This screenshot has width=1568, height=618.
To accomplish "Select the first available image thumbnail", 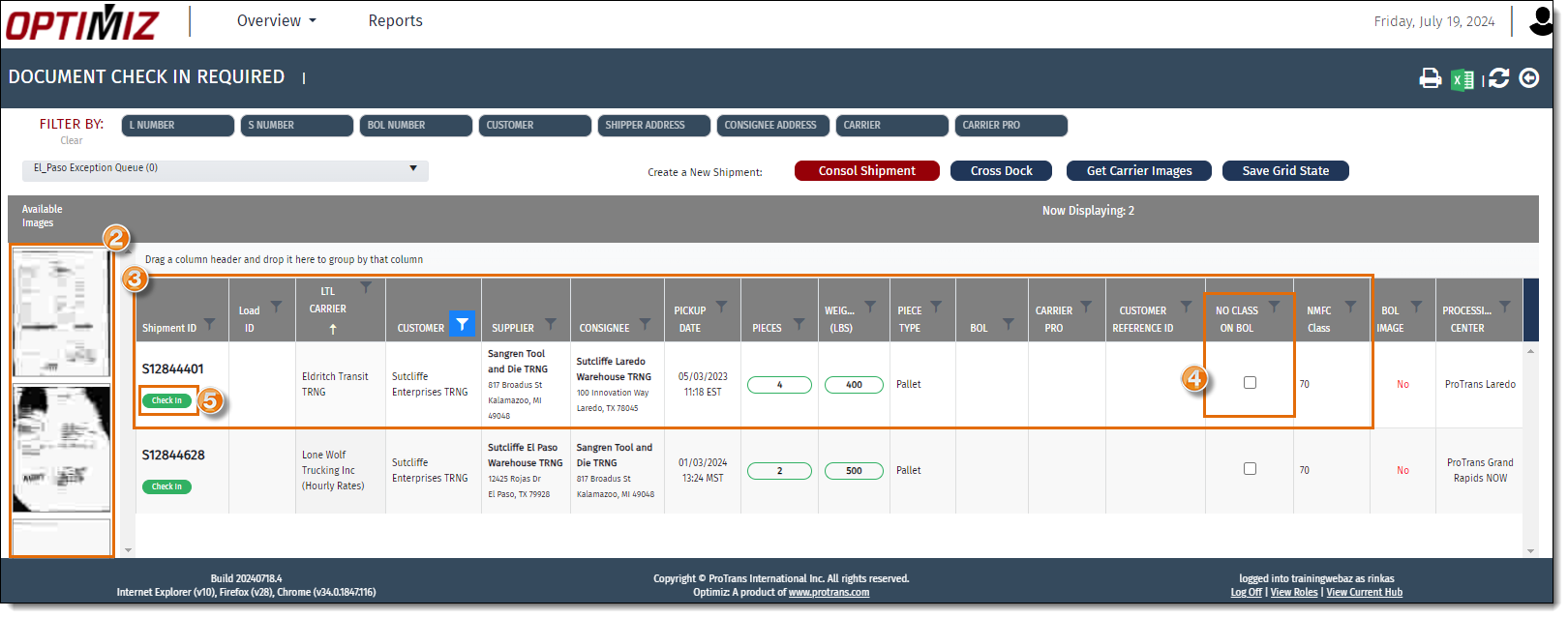I will (x=61, y=313).
